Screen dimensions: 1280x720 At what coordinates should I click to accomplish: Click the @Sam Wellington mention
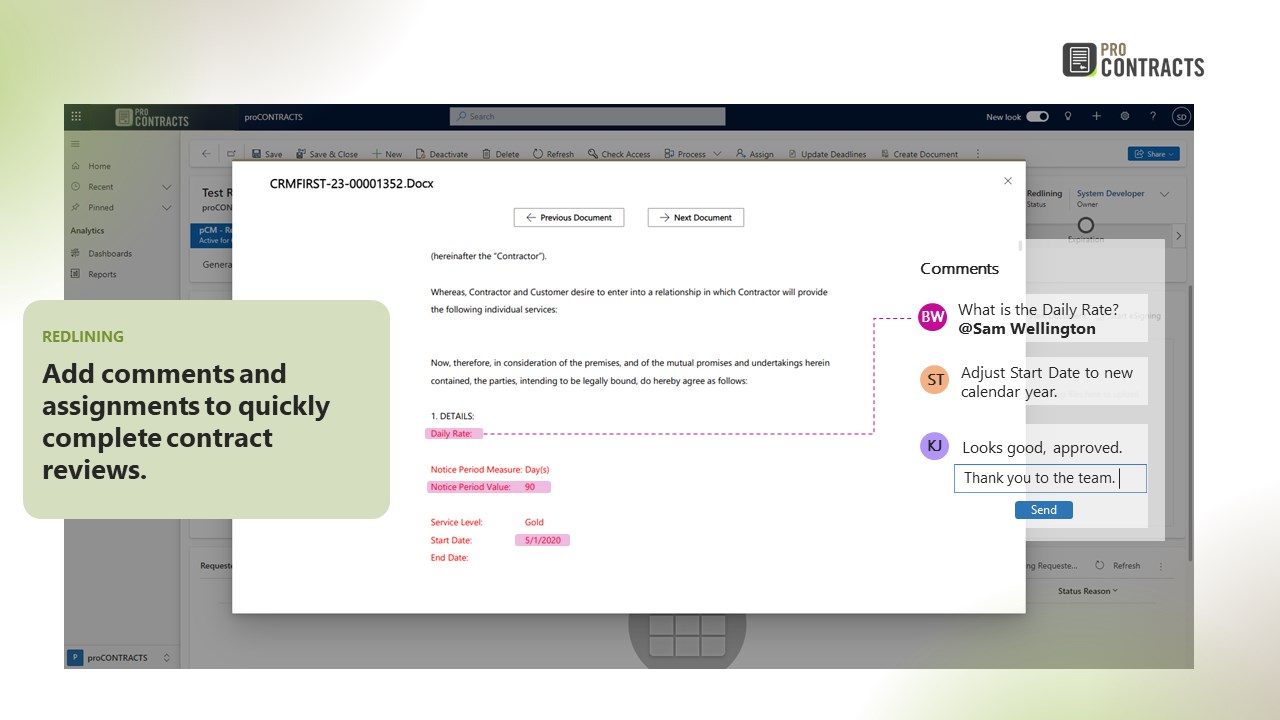[x=1026, y=329]
